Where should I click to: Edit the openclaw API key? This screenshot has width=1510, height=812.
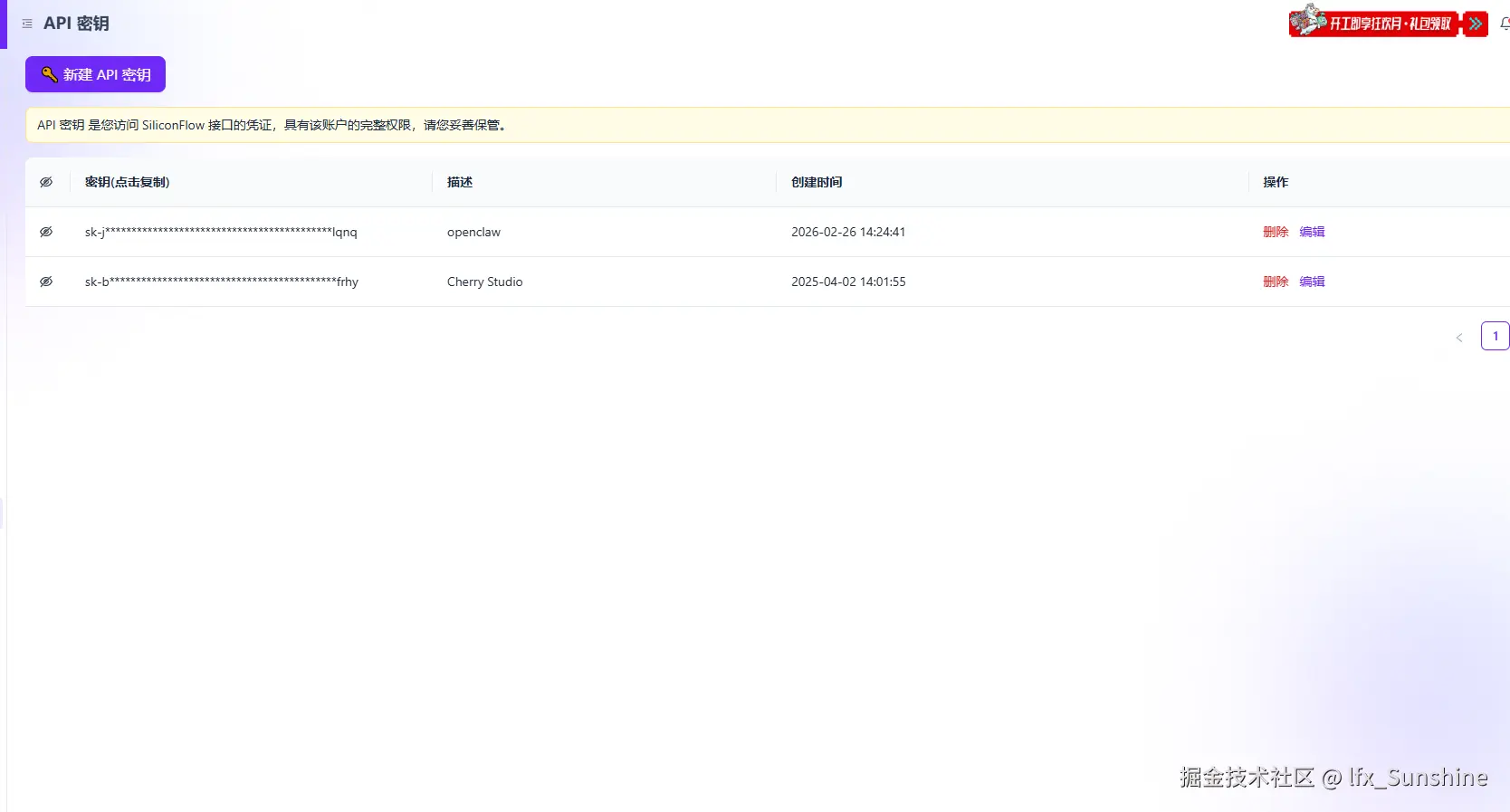pos(1312,232)
